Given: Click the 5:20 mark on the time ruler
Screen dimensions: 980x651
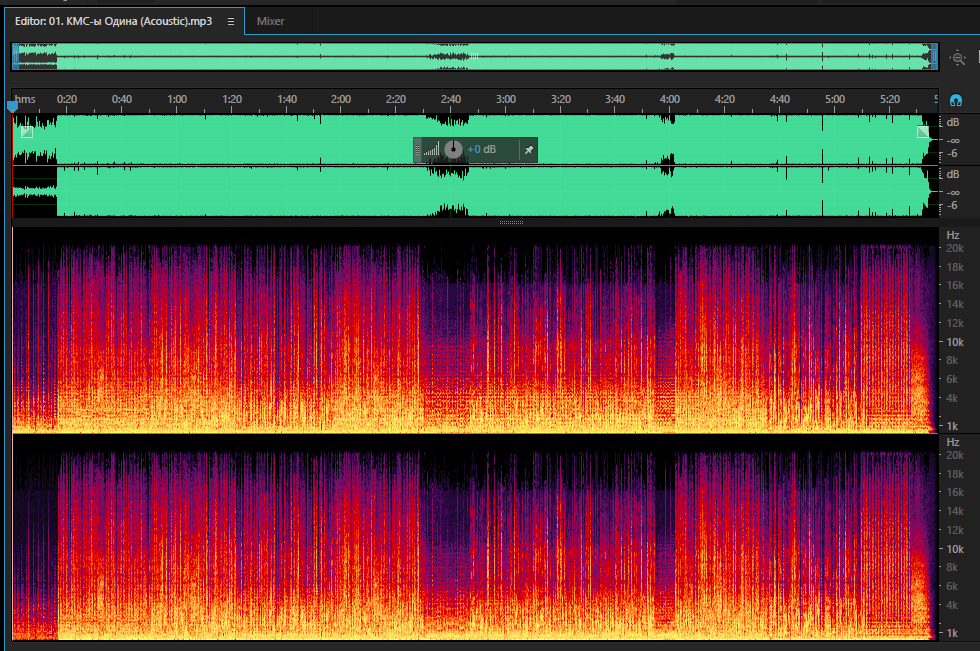Looking at the screenshot, I should coord(890,99).
